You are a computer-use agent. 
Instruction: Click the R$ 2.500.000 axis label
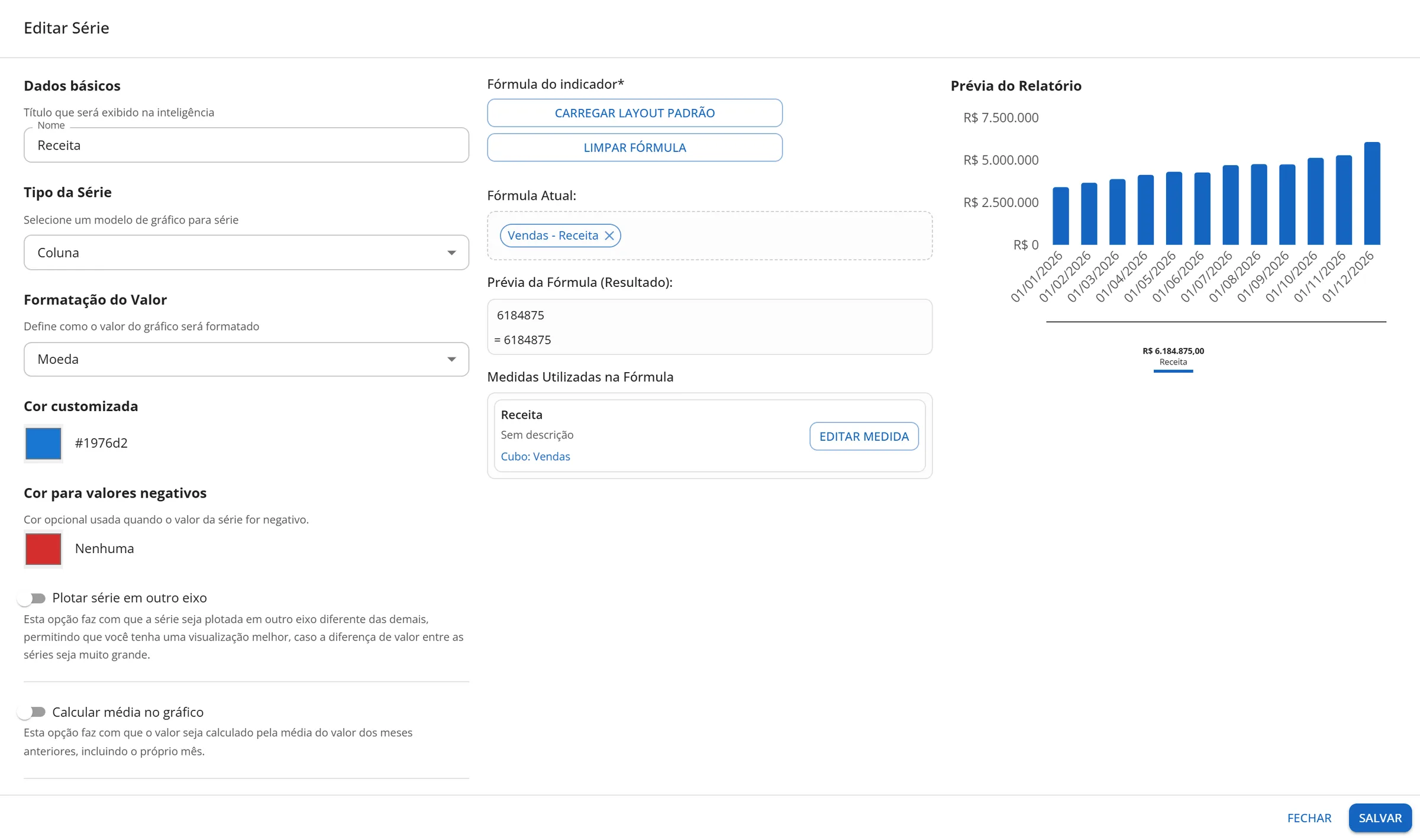click(x=1001, y=202)
